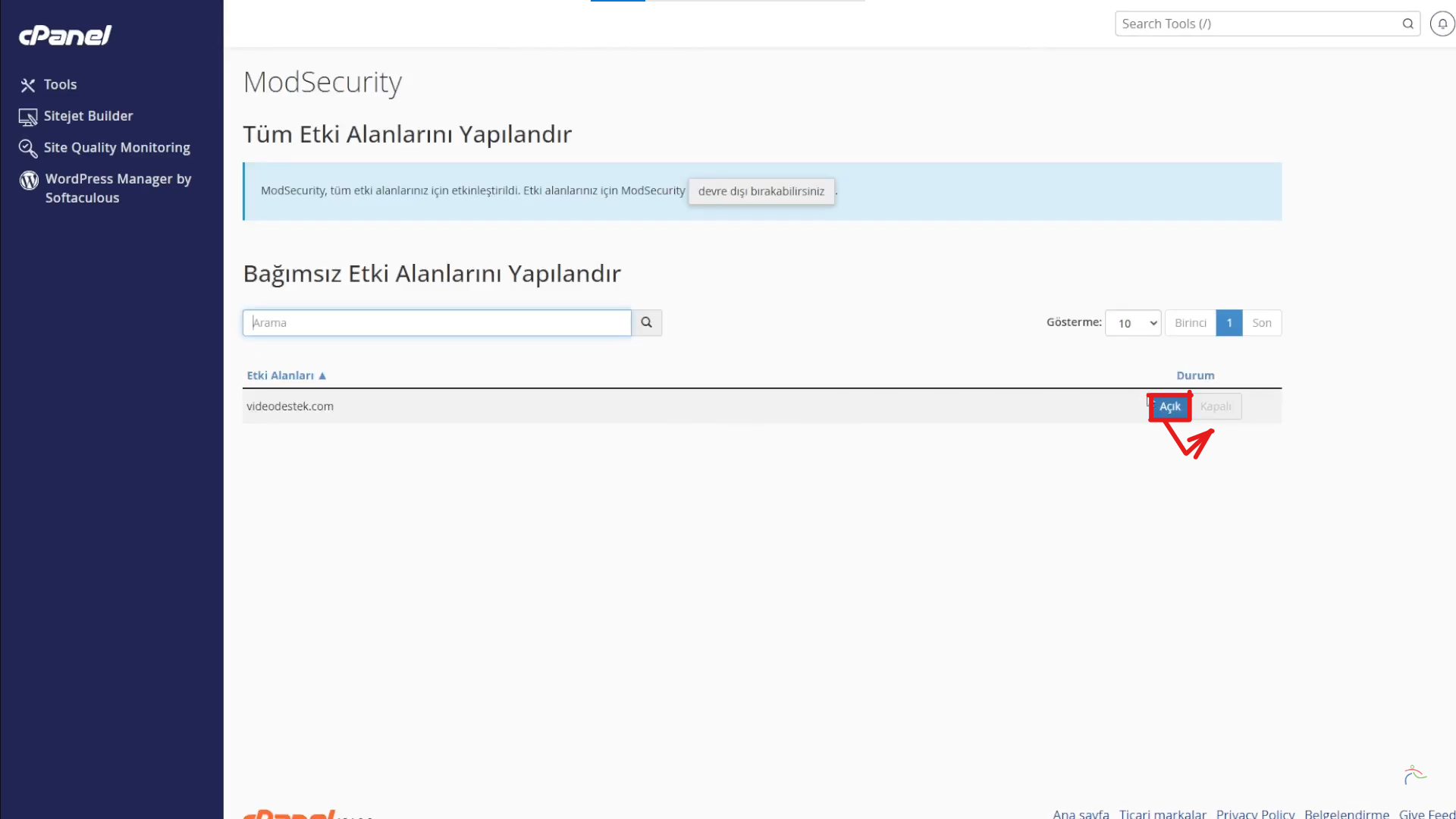The width and height of the screenshot is (1456, 819).
Task: Open the Gösterme page size dropdown
Action: point(1133,323)
